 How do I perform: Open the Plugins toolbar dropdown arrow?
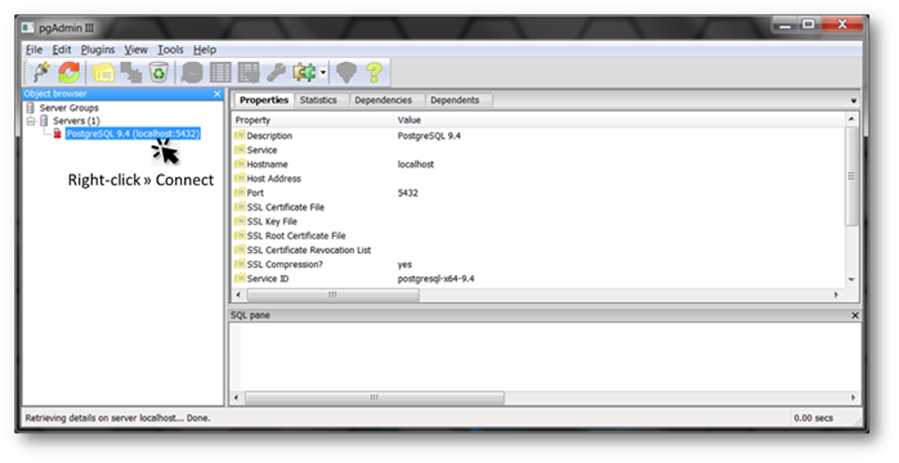click(x=323, y=73)
